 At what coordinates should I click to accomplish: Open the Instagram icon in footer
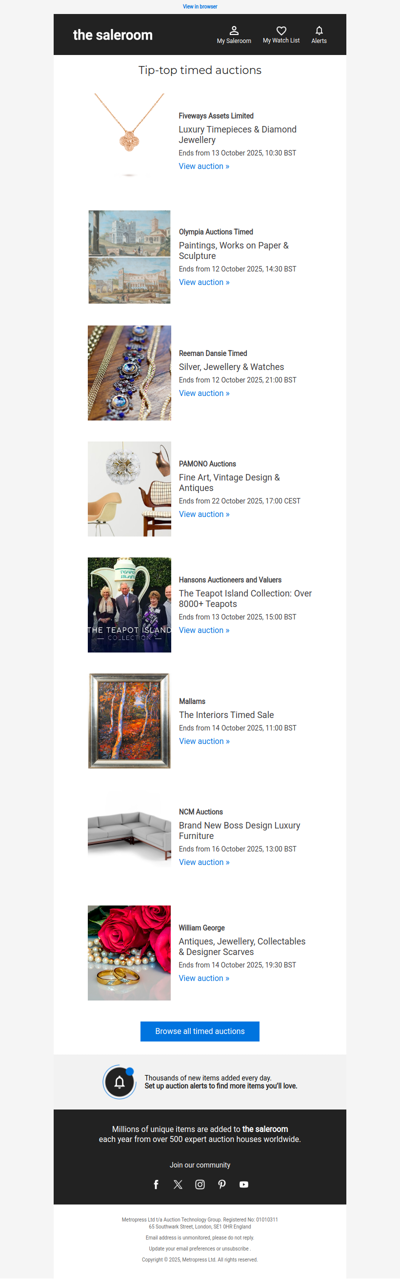pos(200,1184)
